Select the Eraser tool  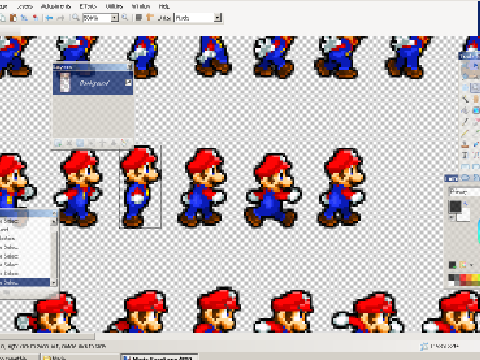coord(476,122)
